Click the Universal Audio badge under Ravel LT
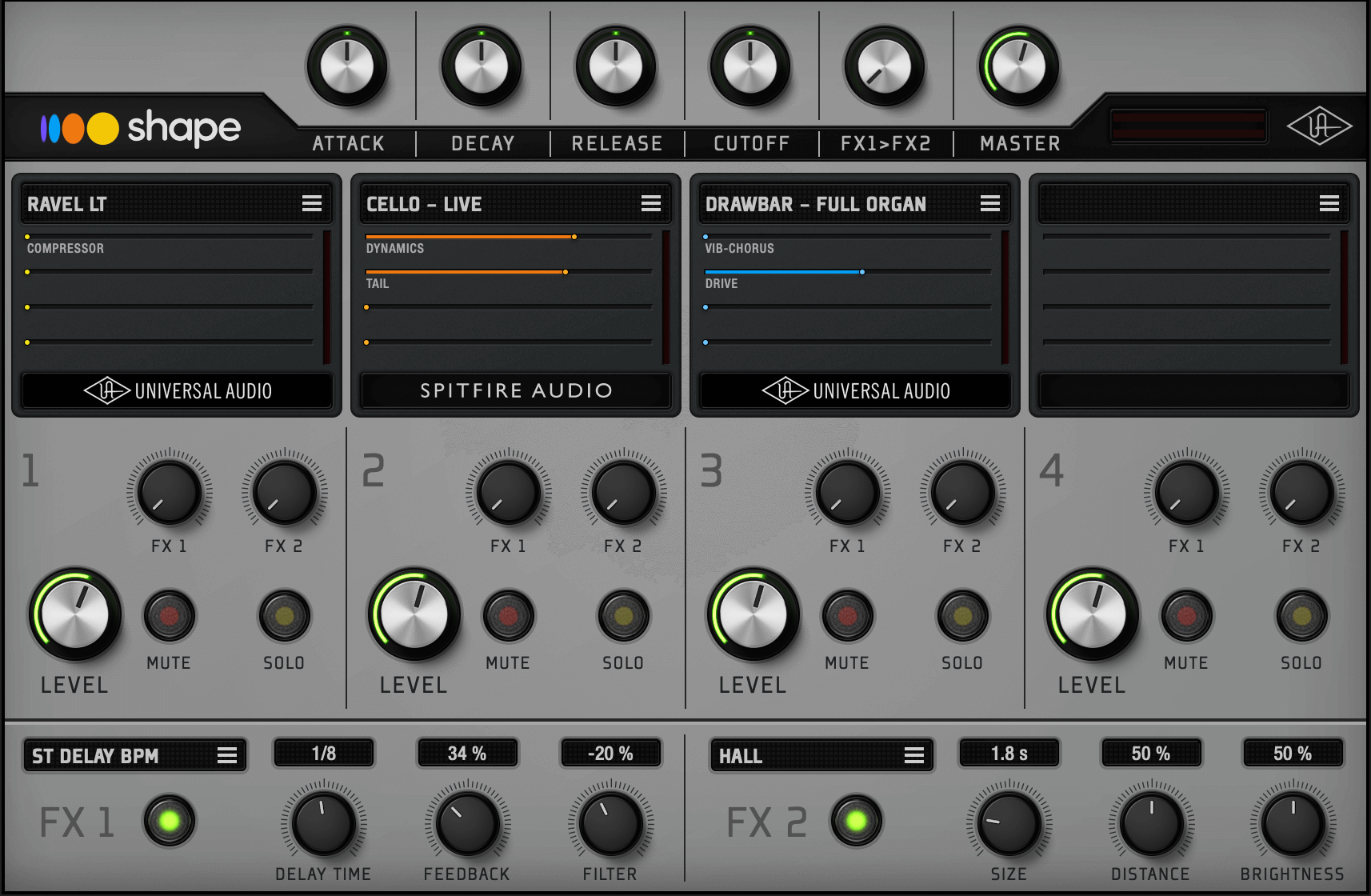The image size is (1371, 896). [177, 391]
